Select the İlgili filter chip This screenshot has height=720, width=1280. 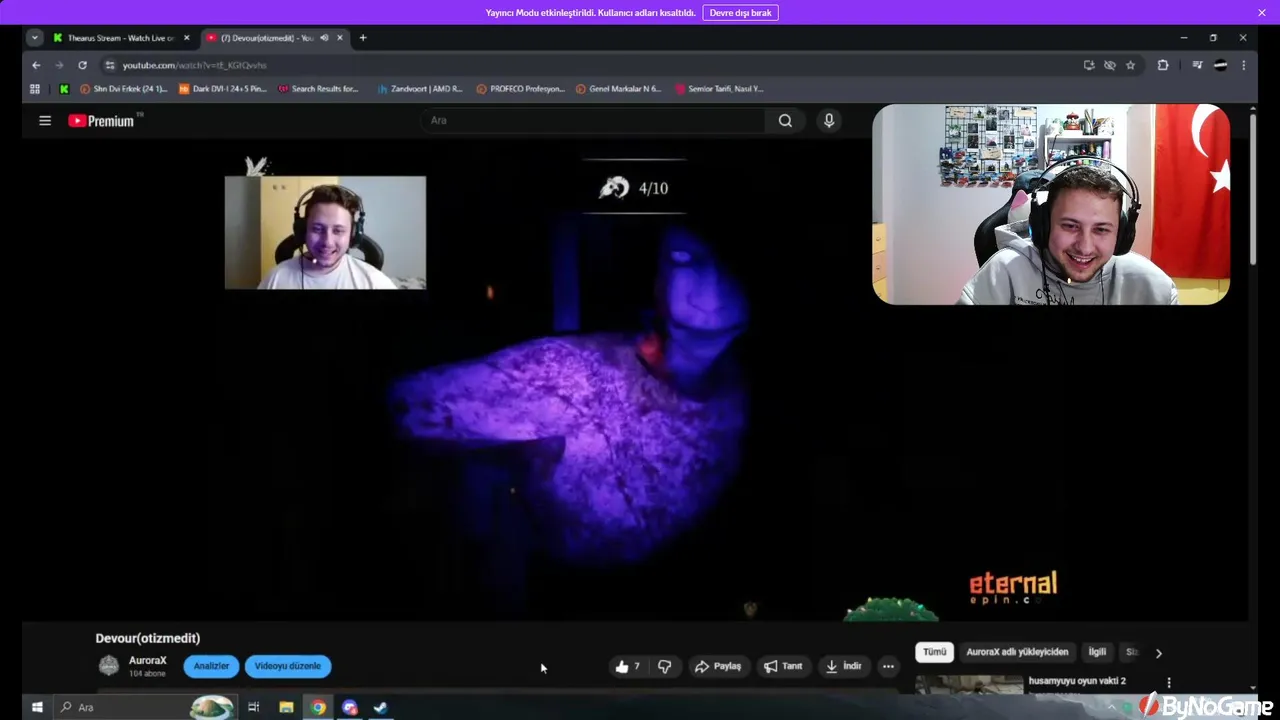(1097, 652)
